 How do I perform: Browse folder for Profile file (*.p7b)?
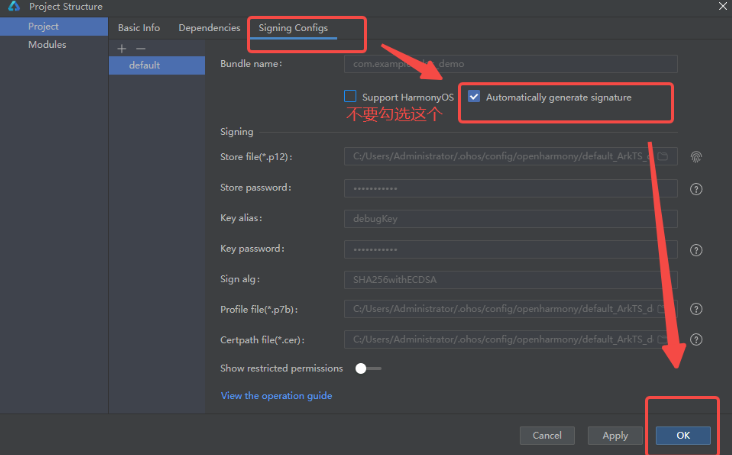(665, 310)
